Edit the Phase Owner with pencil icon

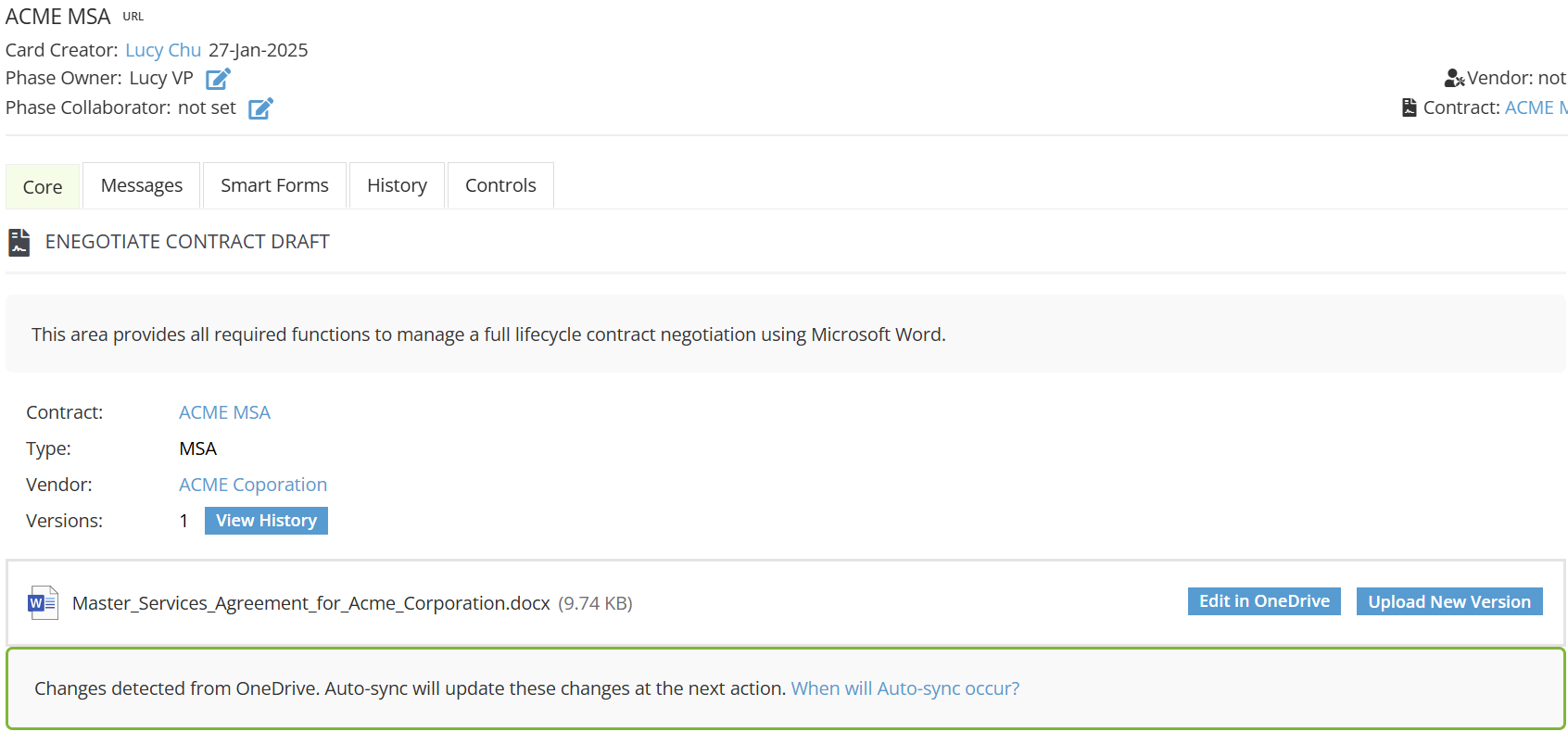[x=218, y=79]
